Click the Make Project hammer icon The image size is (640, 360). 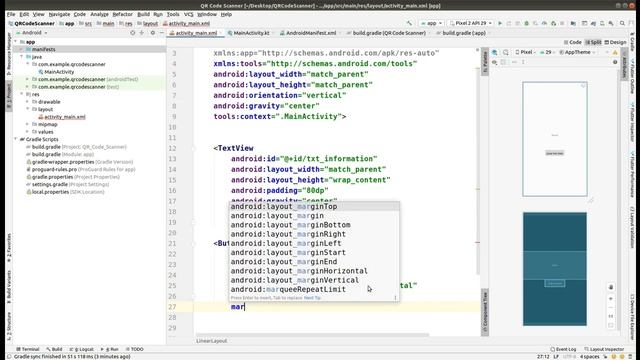point(409,23)
